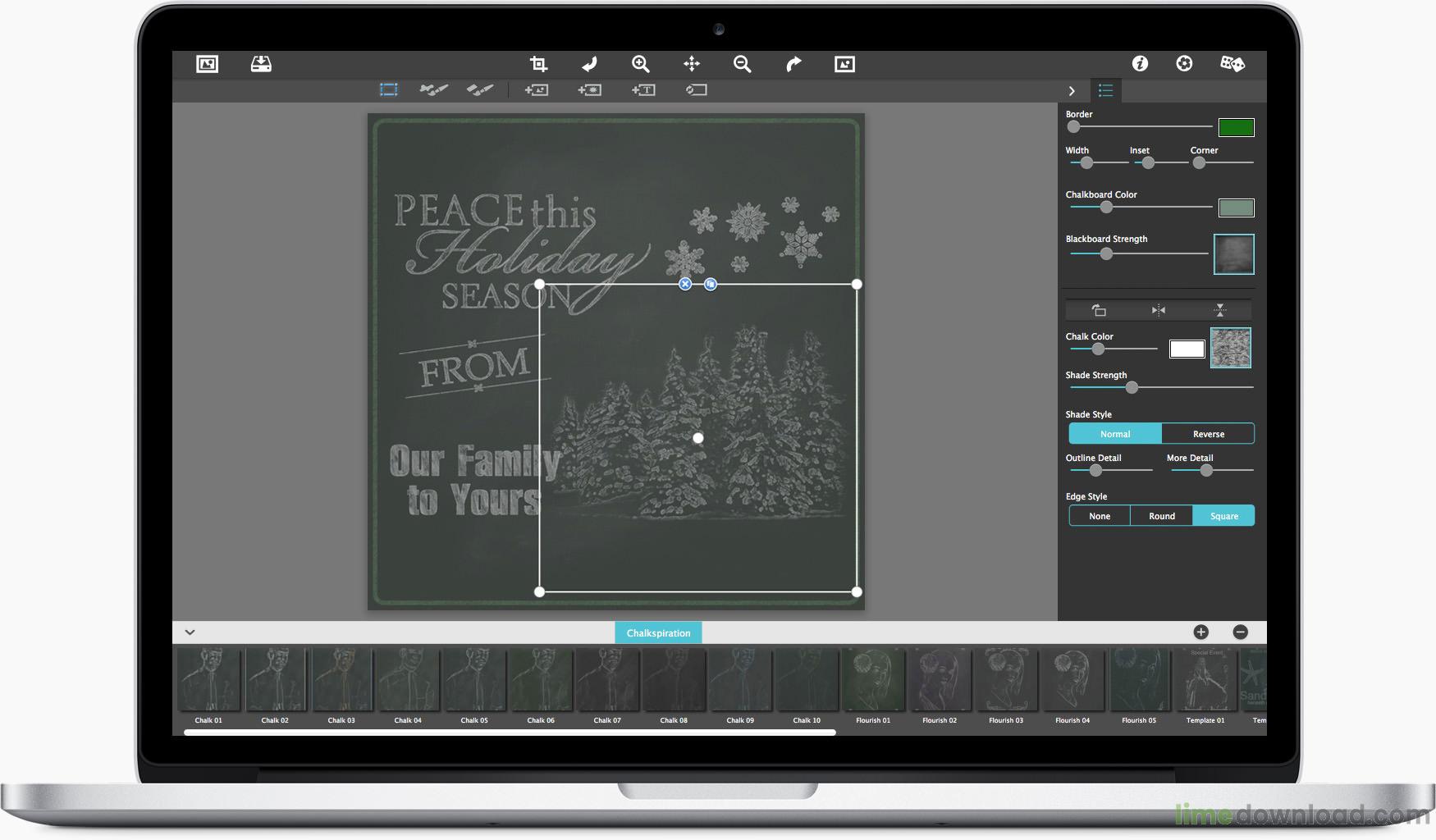
Task: Remove preset with minus button
Action: [x=1241, y=632]
